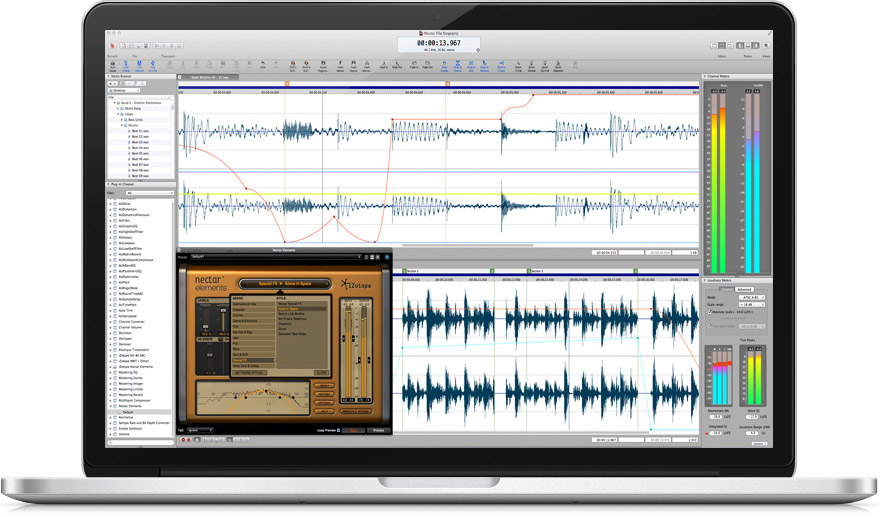Viewport: 880px width, 517px height.
Task: Expand the Bass Lines folder
Action: tap(122, 120)
